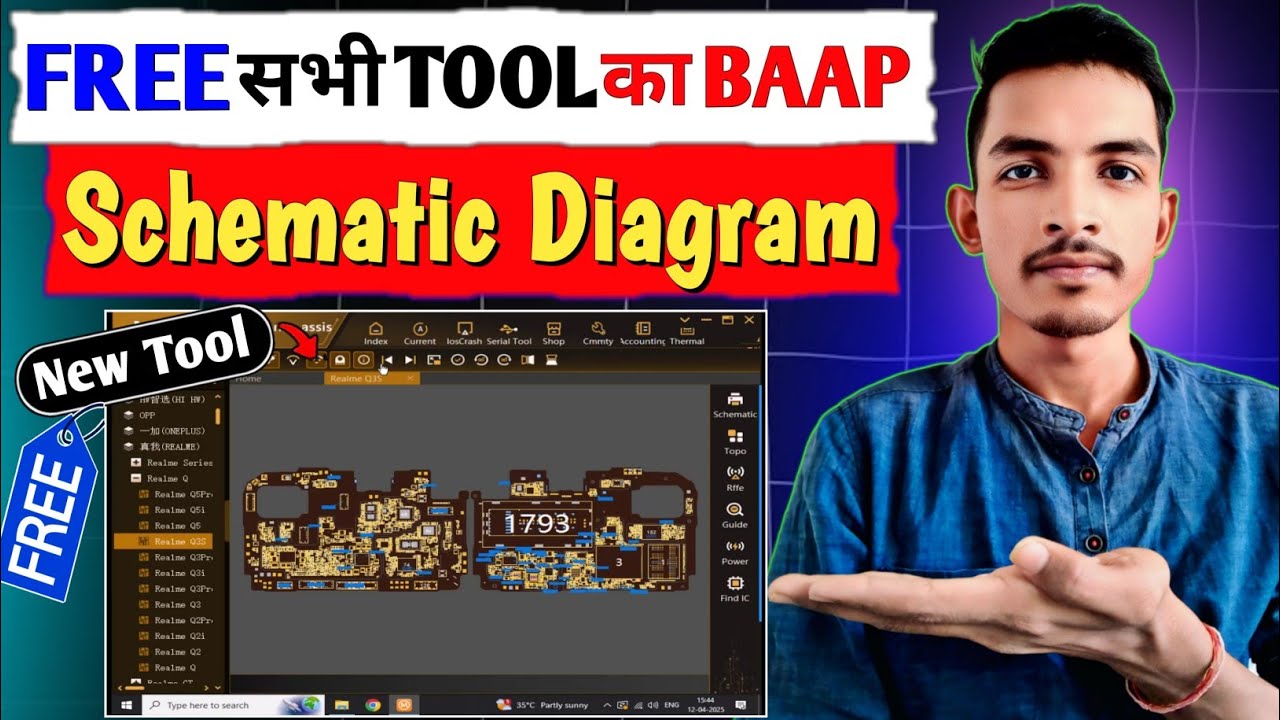Collapse the 真我(REALME) brand node
The height and width of the screenshot is (720, 1280).
[160, 447]
